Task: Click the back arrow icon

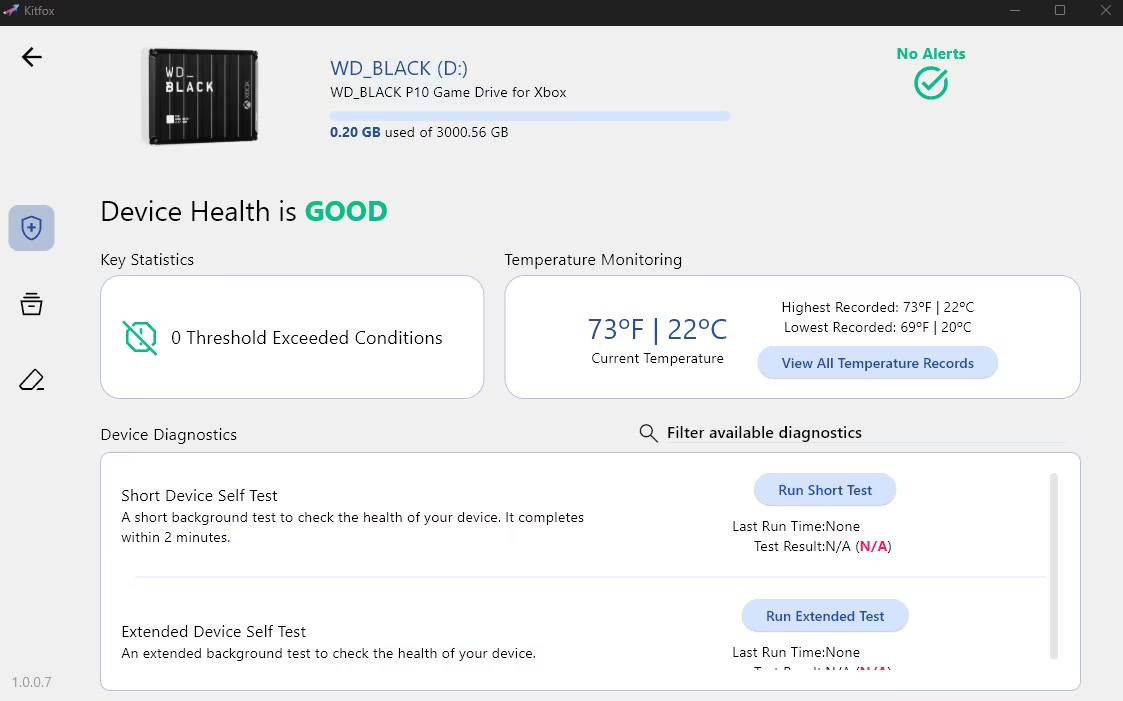Action: point(32,57)
